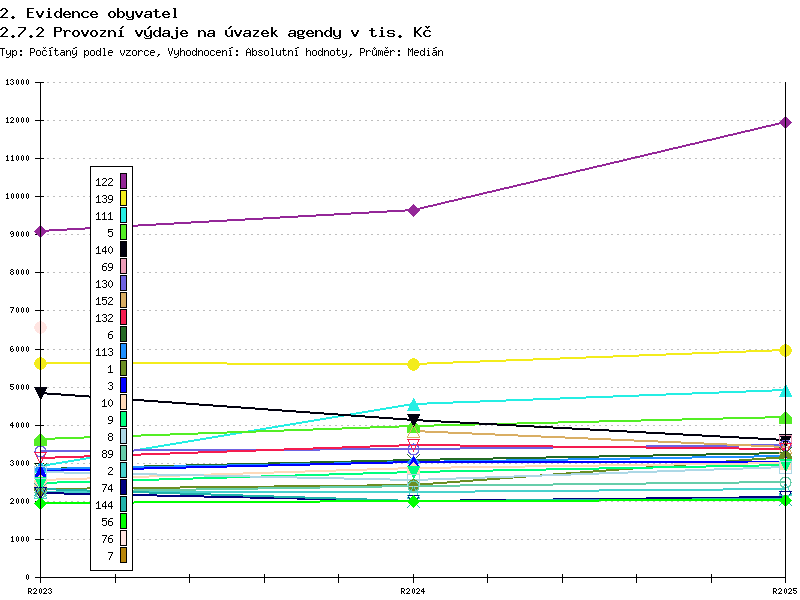
Task: Click the R2024 x-axis label
Action: point(413,591)
